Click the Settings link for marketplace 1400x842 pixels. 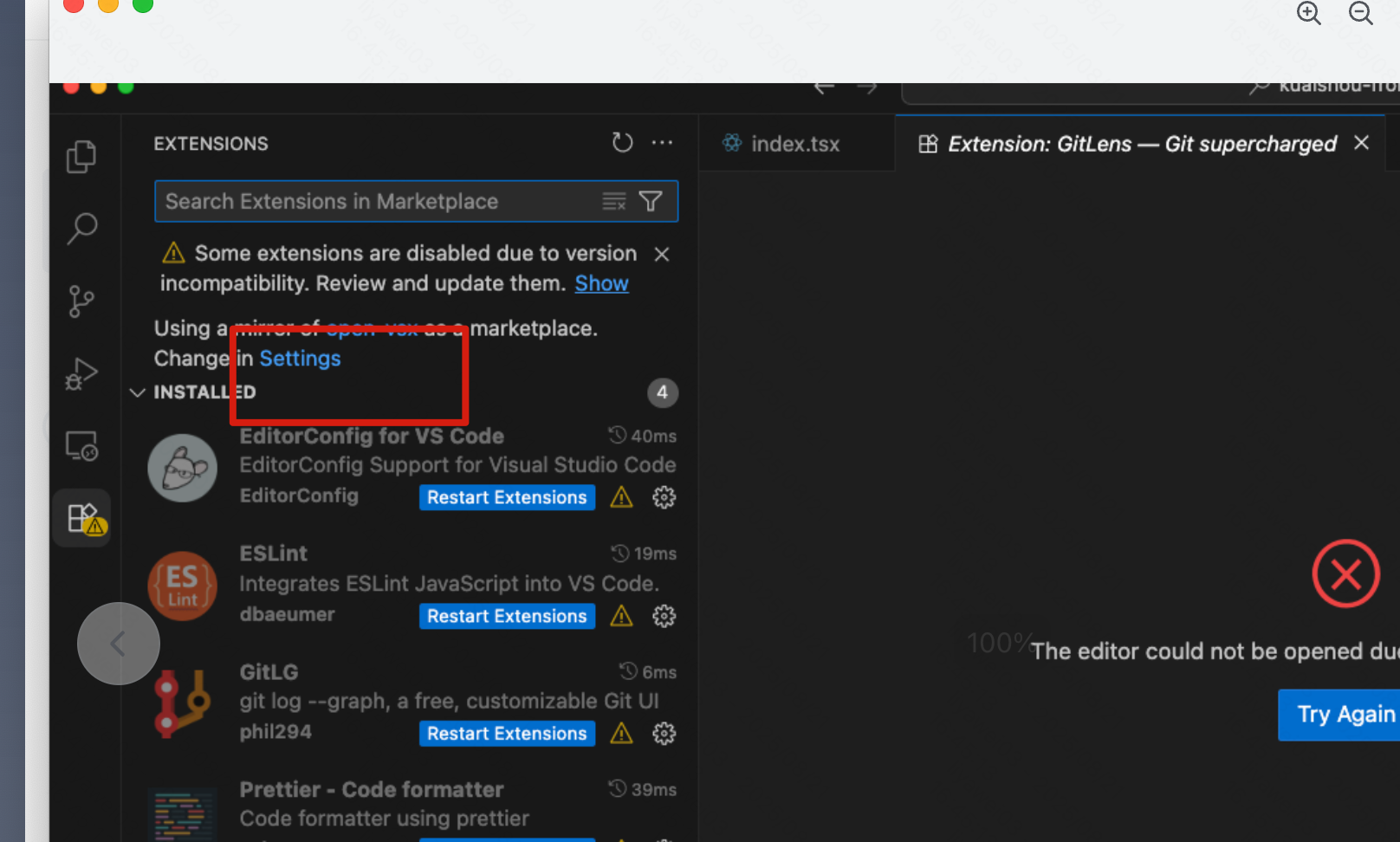pyautogui.click(x=300, y=359)
